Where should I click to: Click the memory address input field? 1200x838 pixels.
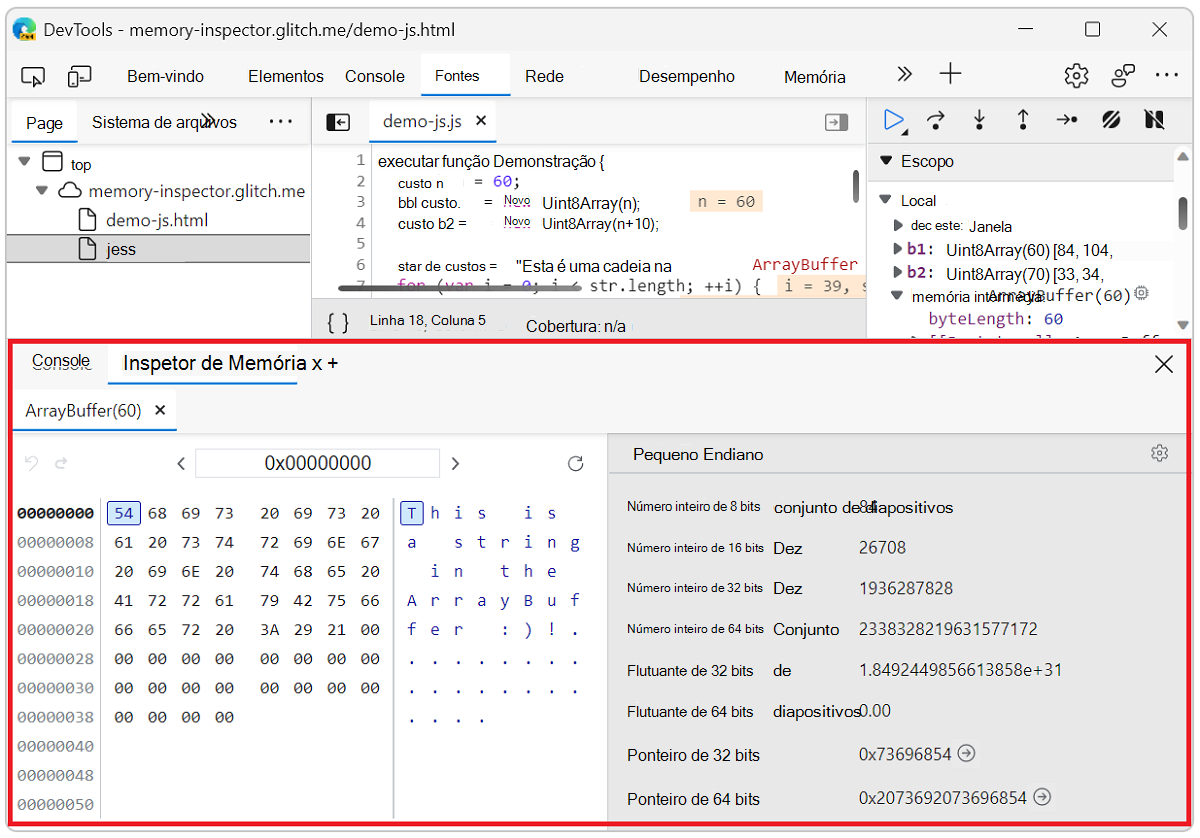(x=317, y=463)
